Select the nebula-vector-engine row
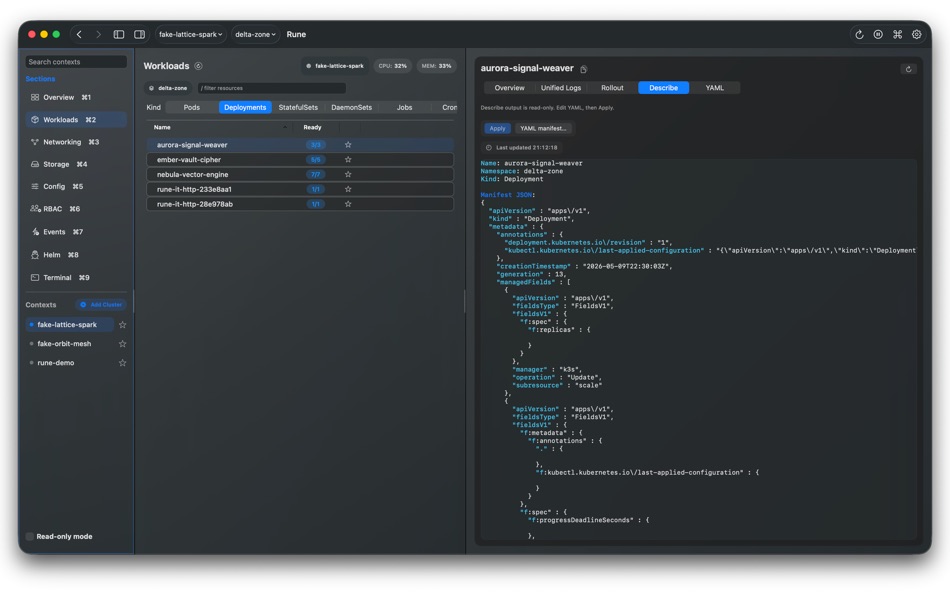This screenshot has width=950, height=594. (x=300, y=175)
